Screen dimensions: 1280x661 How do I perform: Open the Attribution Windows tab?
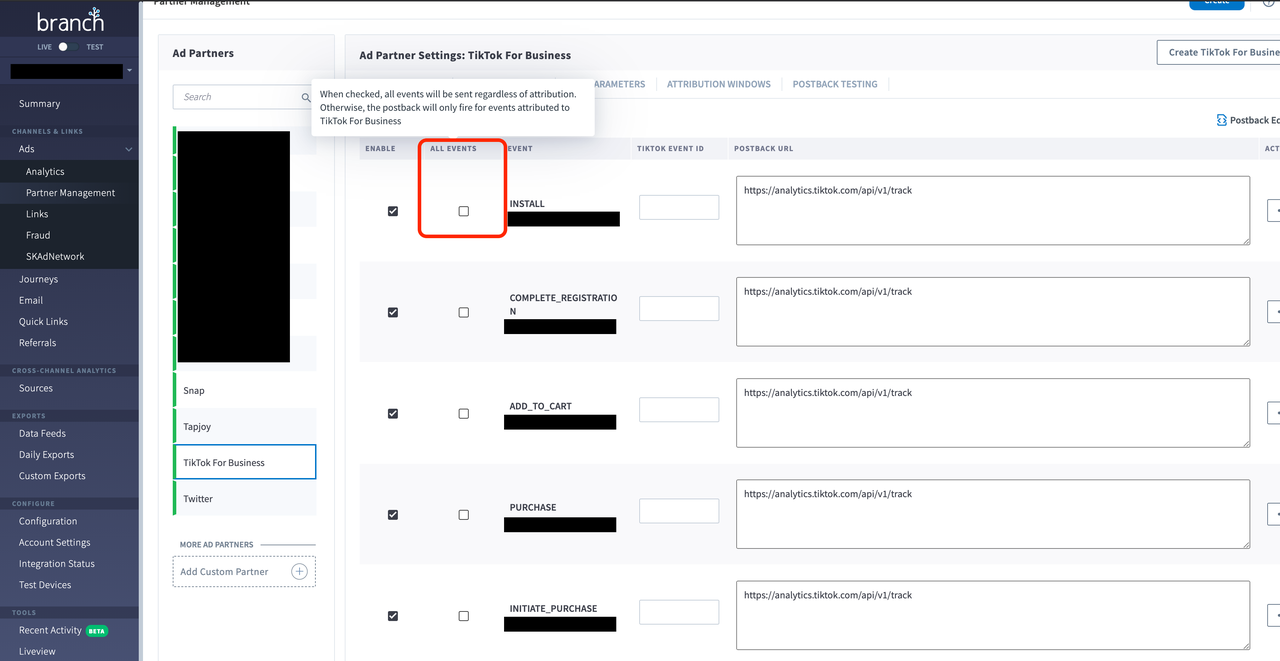(718, 84)
